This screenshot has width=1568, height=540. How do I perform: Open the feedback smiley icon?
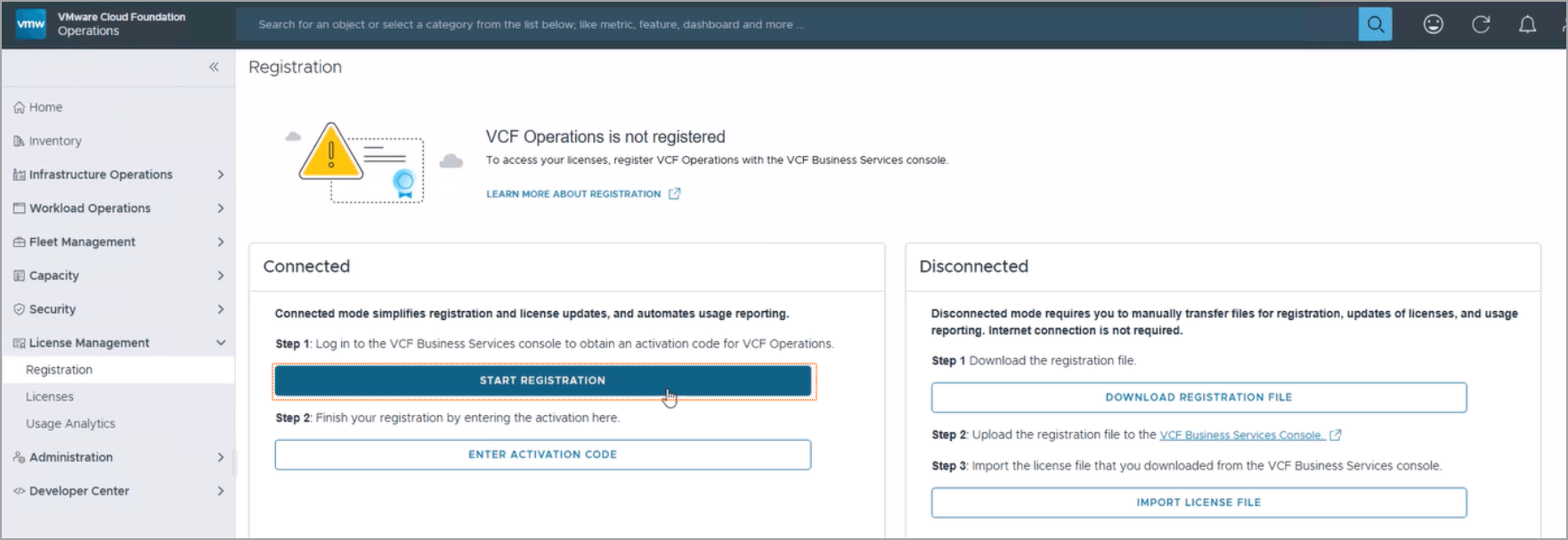pos(1433,24)
